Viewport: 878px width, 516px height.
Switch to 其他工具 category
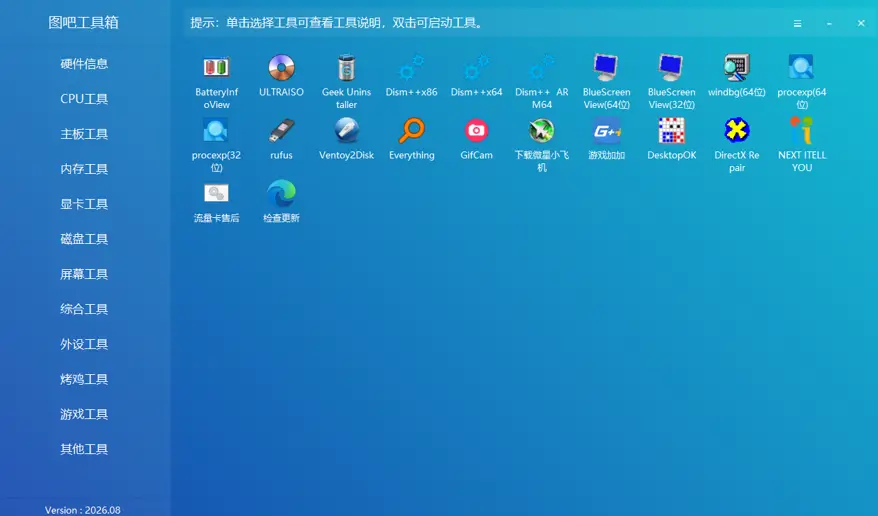[84, 449]
